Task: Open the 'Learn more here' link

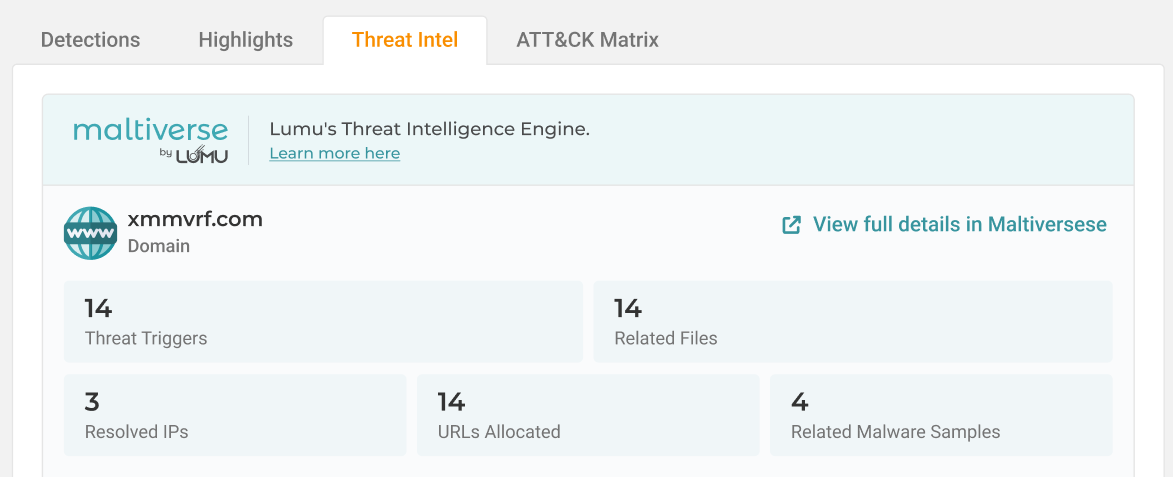Action: click(x=335, y=153)
